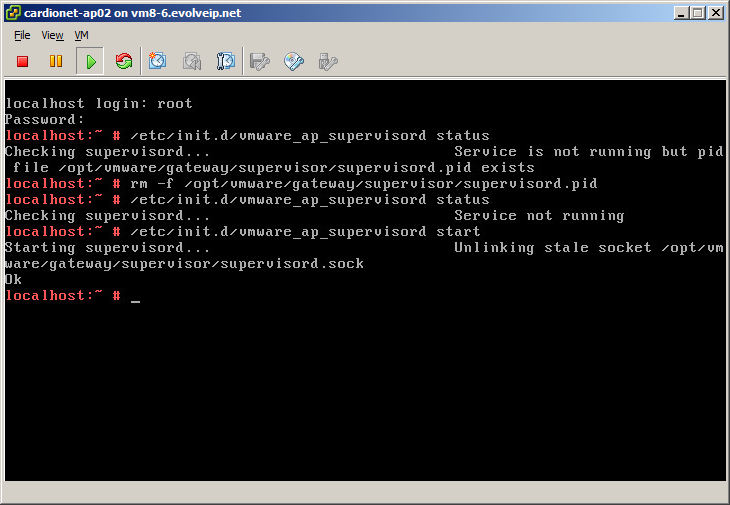
Task: Click the VMware icon in title bar
Action: pyautogui.click(x=12, y=12)
